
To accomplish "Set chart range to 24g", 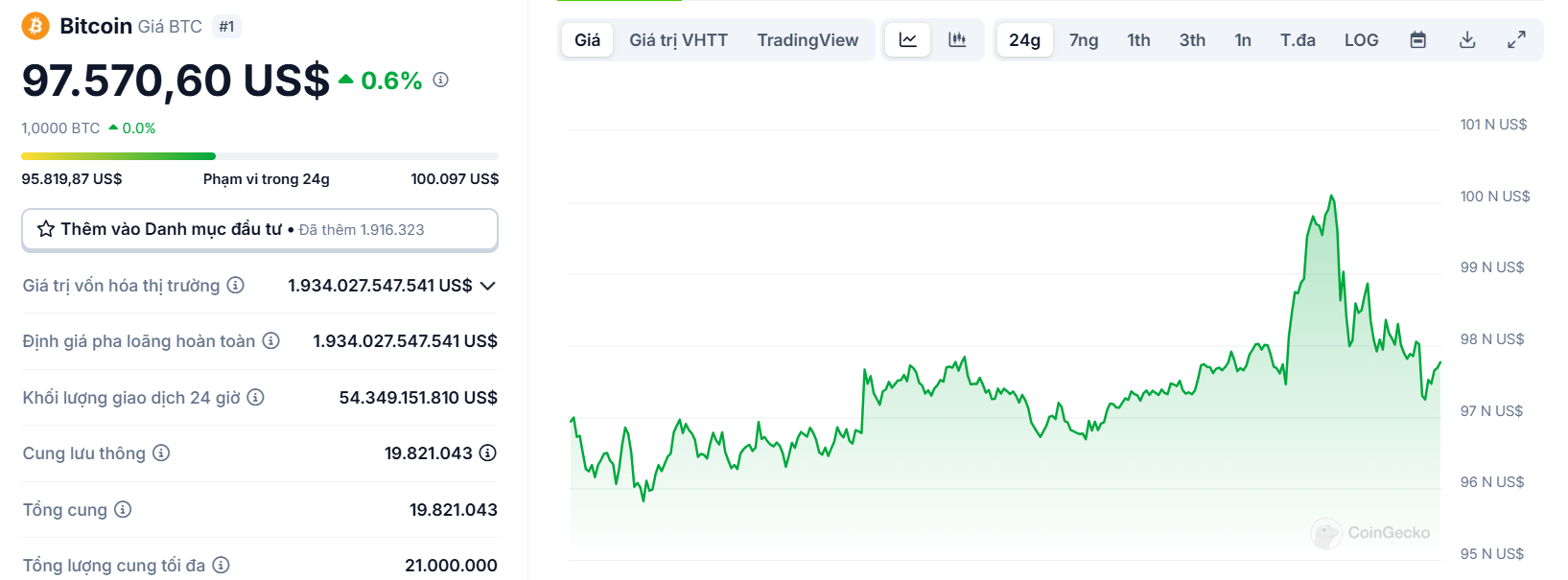I will coord(1024,40).
